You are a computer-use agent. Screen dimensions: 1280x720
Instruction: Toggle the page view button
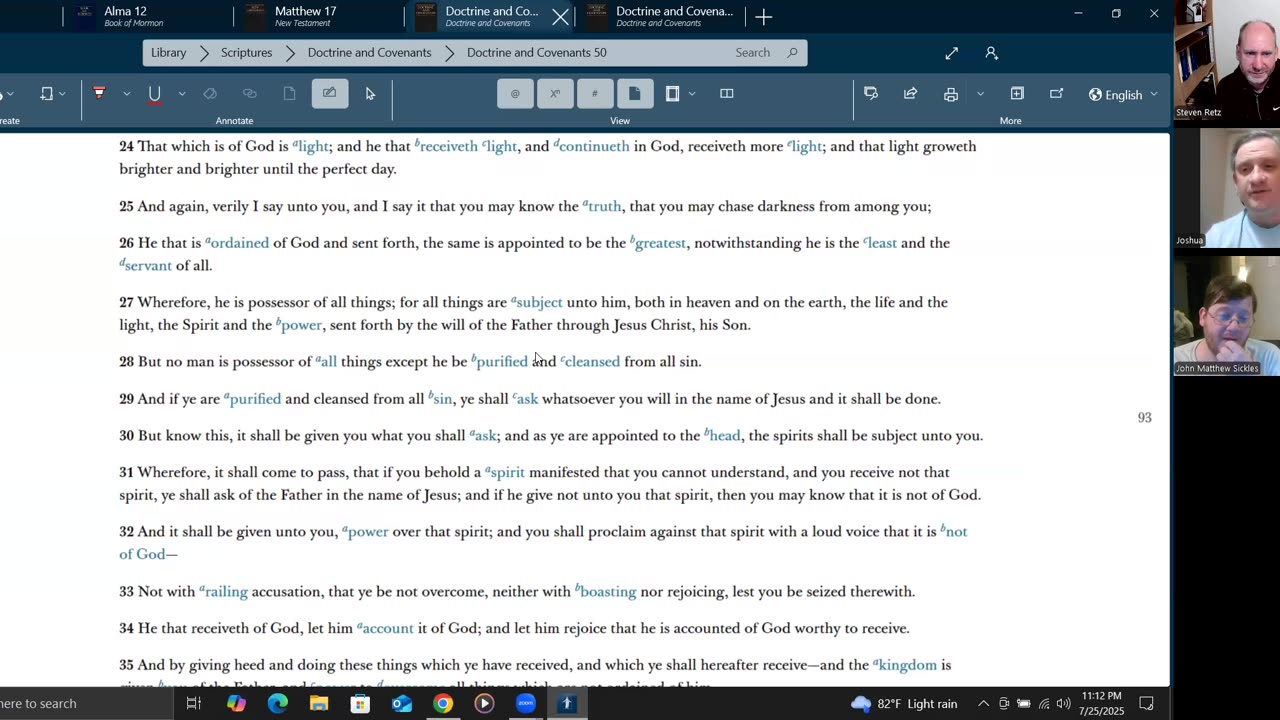634,94
